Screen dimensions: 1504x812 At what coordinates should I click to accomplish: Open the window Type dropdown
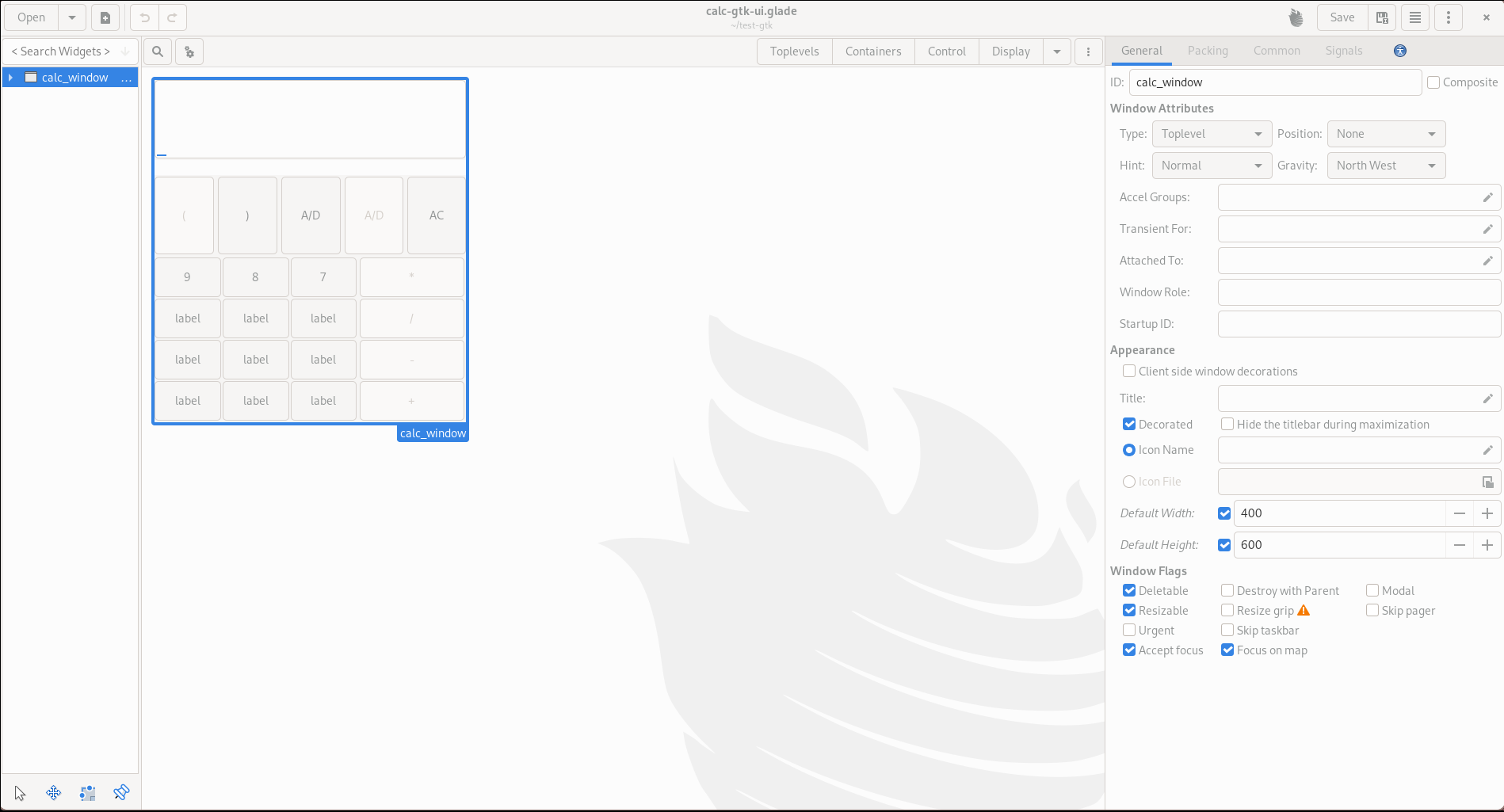[x=1212, y=134]
